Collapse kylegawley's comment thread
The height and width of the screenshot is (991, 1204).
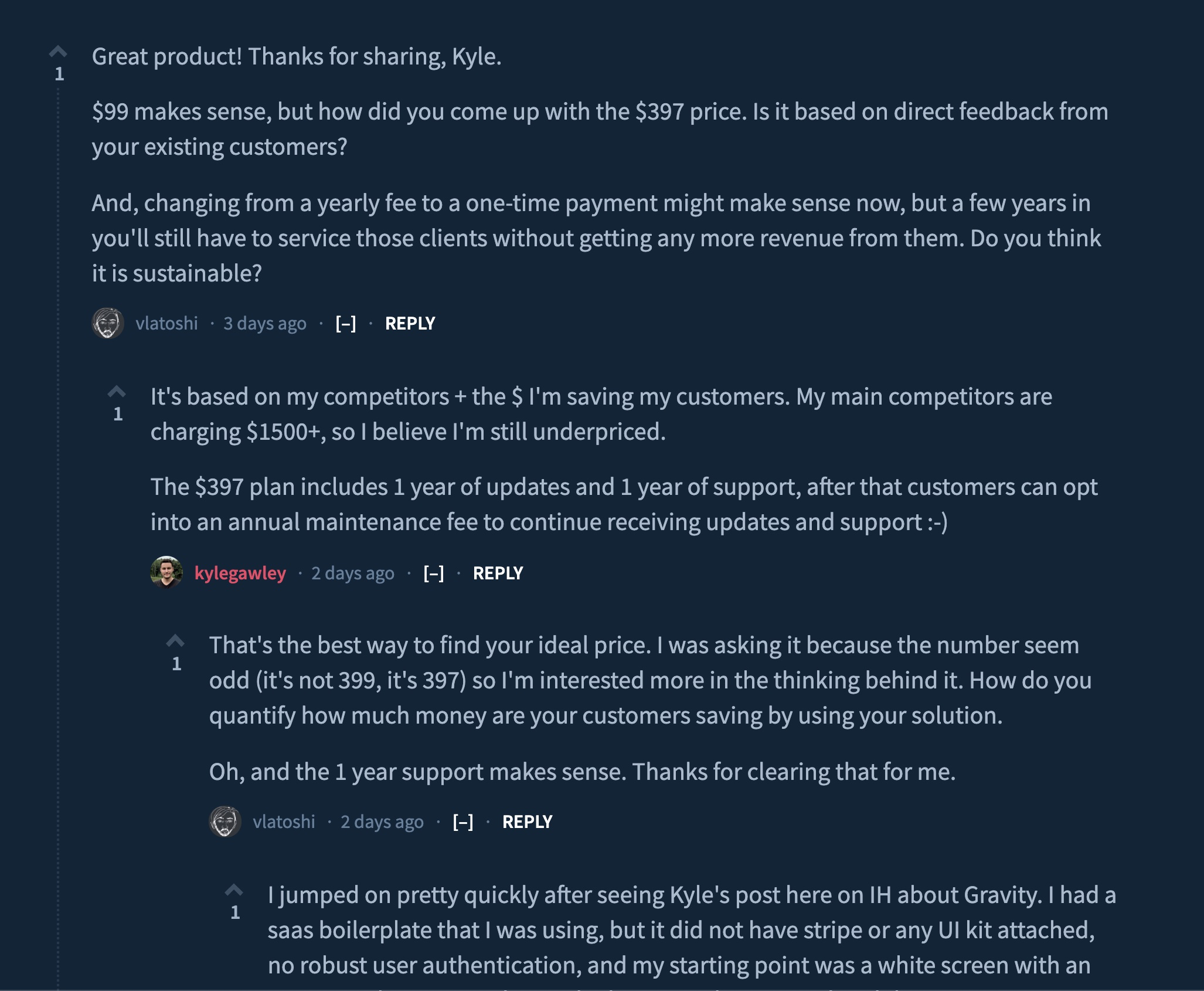coord(434,573)
